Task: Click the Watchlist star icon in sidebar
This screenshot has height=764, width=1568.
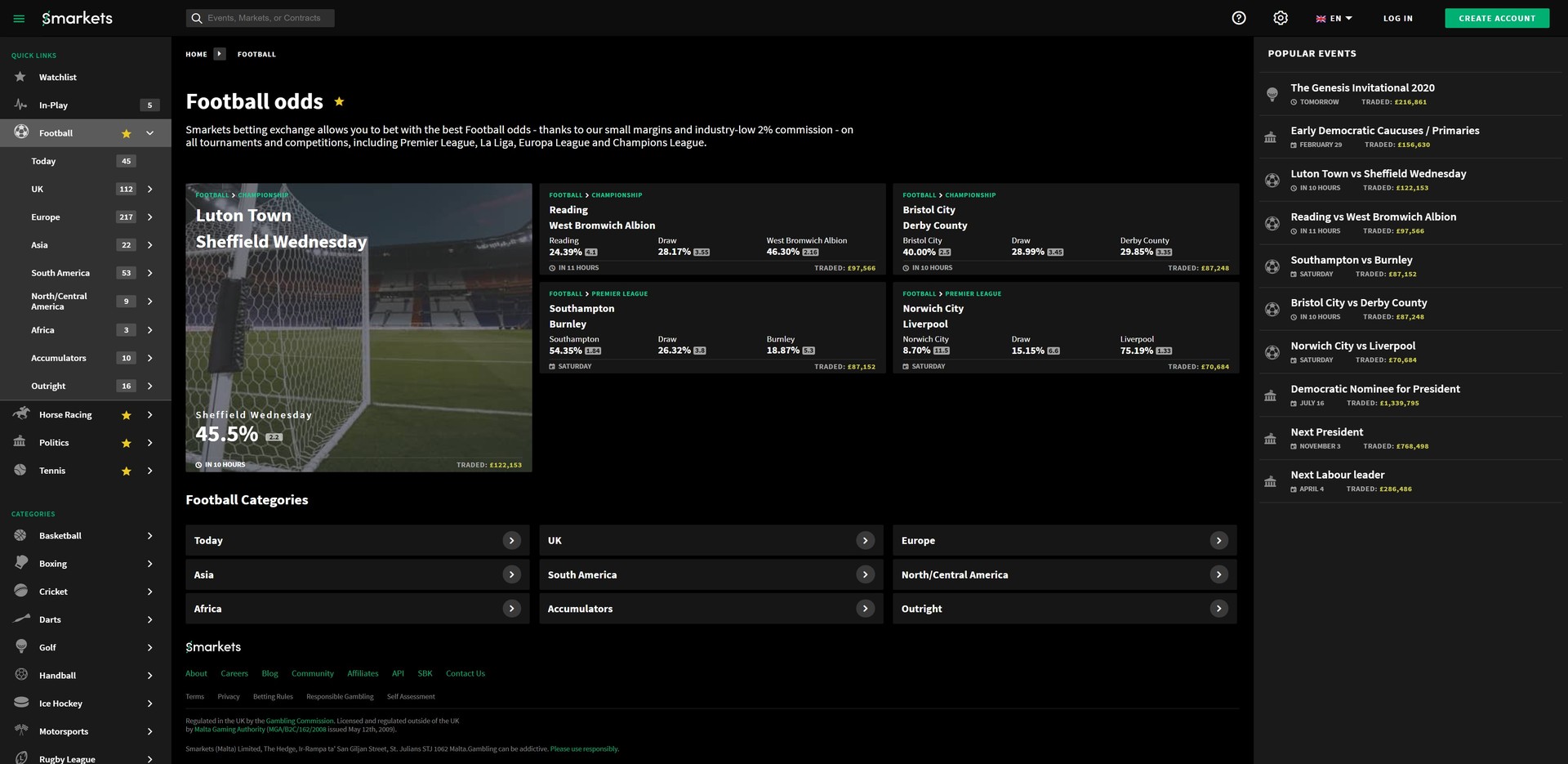Action: [20, 77]
